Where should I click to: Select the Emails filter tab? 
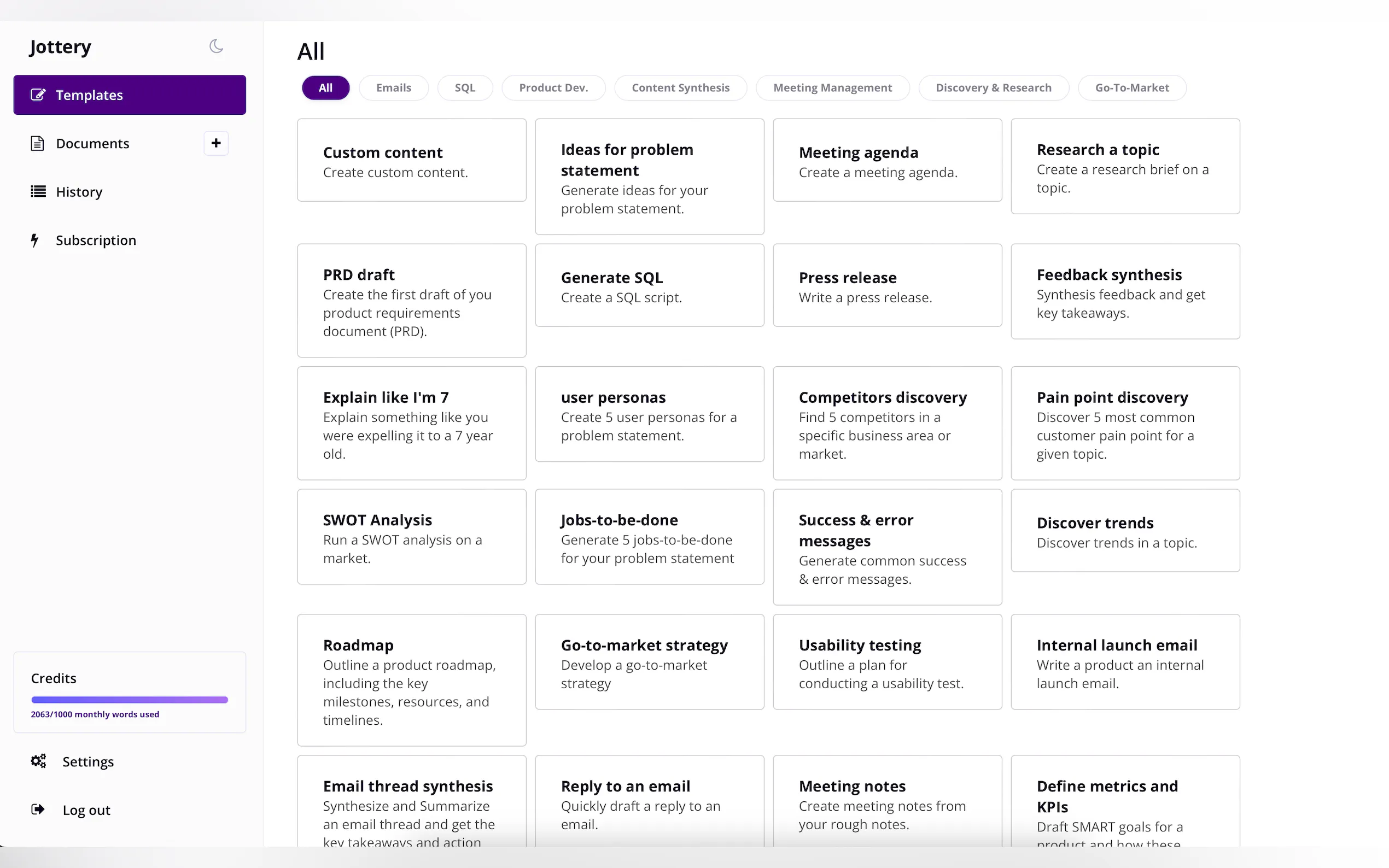[x=393, y=88]
